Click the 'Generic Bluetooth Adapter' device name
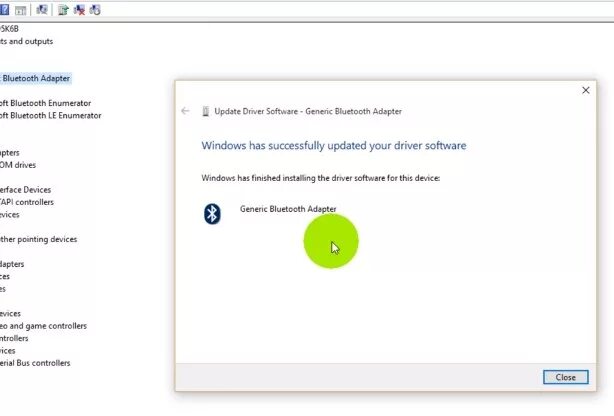 pyautogui.click(x=288, y=209)
